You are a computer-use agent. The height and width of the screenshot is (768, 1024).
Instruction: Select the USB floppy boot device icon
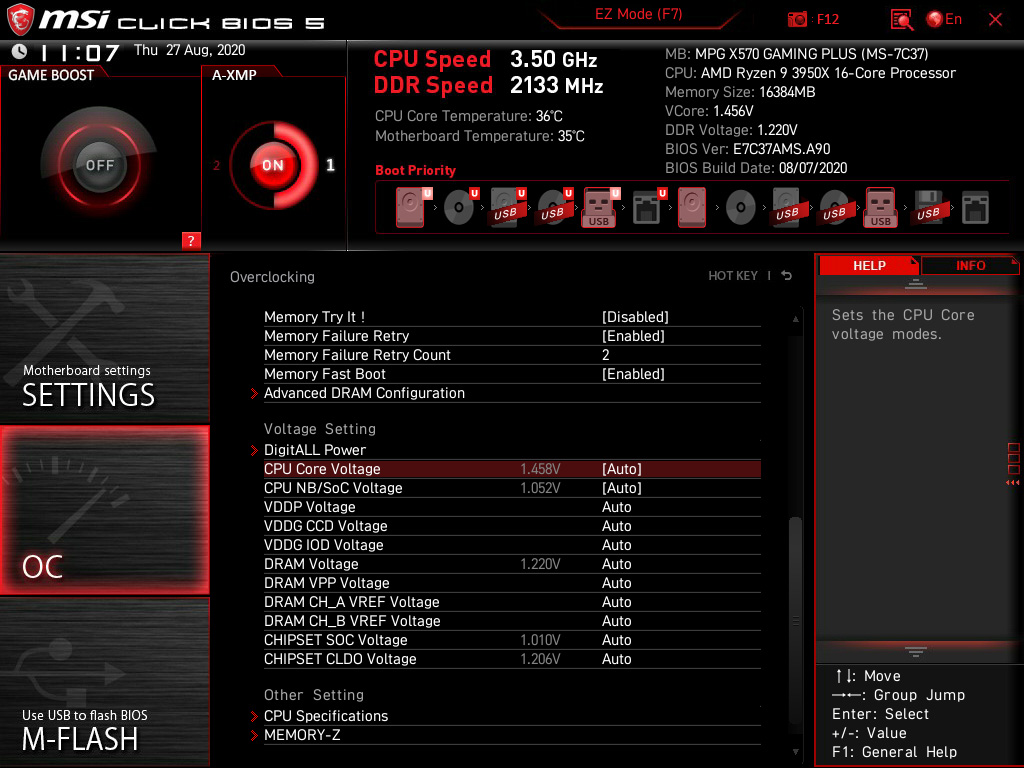(x=928, y=208)
